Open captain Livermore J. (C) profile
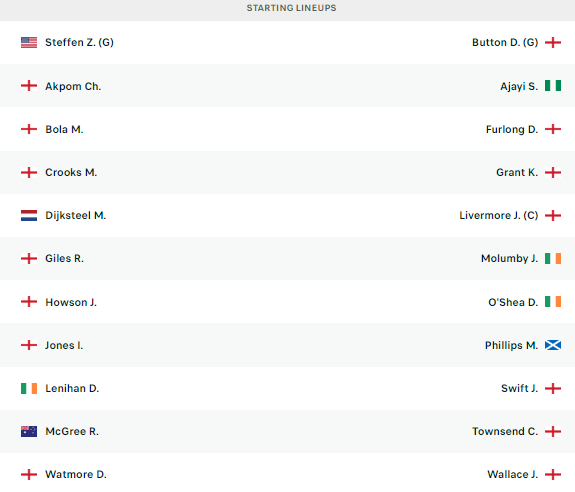This screenshot has height=492, width=575. pyautogui.click(x=498, y=216)
